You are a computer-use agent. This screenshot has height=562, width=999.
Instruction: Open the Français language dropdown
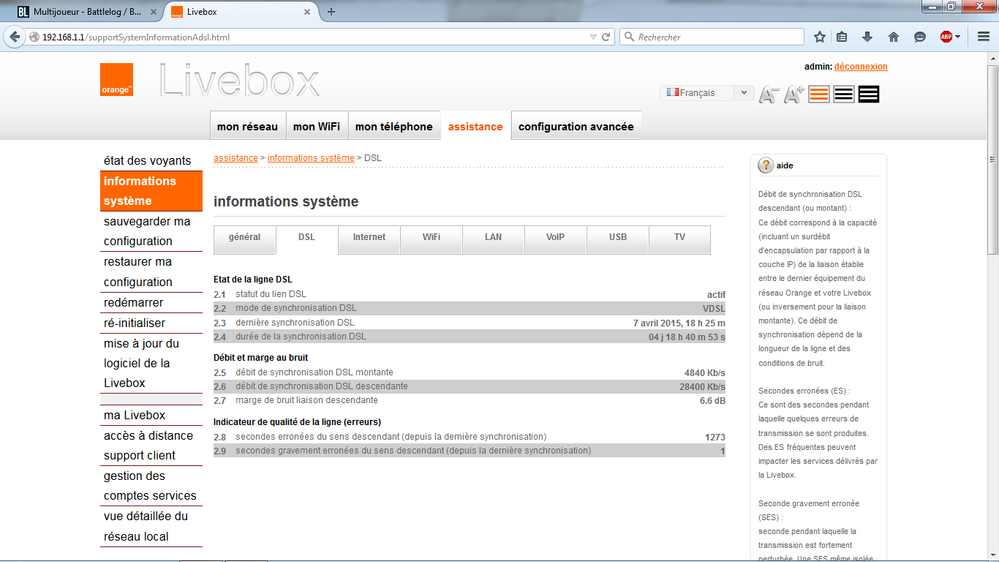pyautogui.click(x=707, y=93)
